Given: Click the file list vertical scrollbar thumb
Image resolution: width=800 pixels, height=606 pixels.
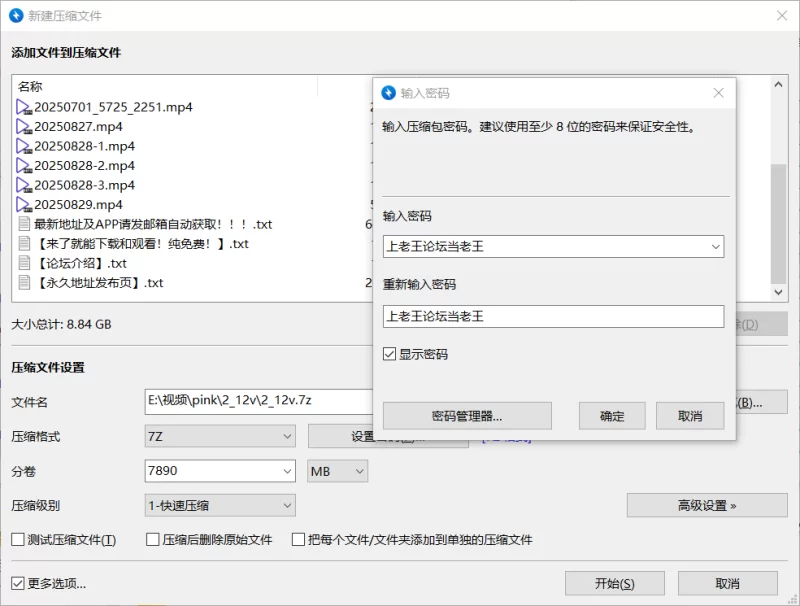Looking at the screenshot, I should coord(778,223).
